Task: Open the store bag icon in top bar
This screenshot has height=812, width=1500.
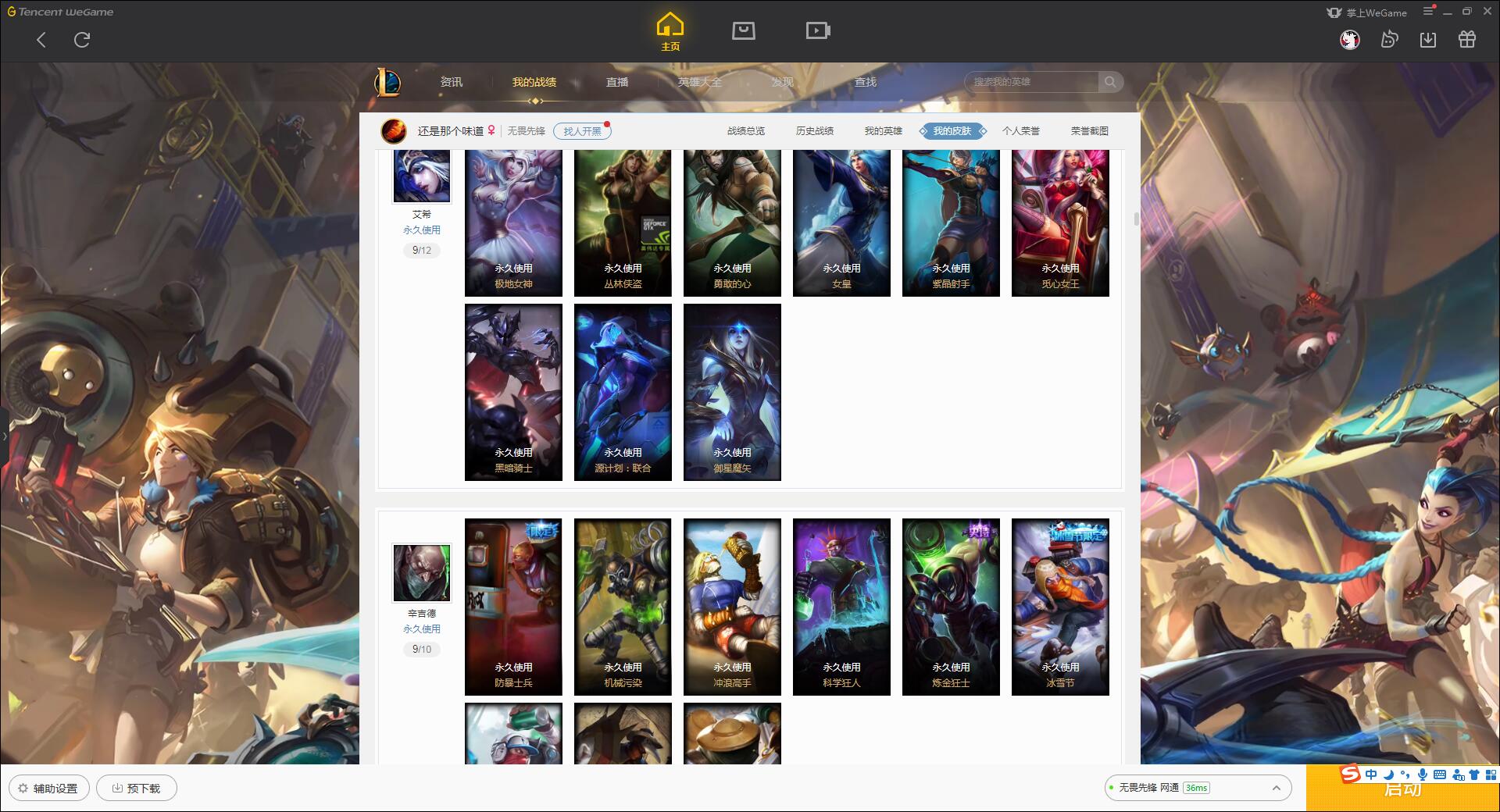Action: point(743,30)
